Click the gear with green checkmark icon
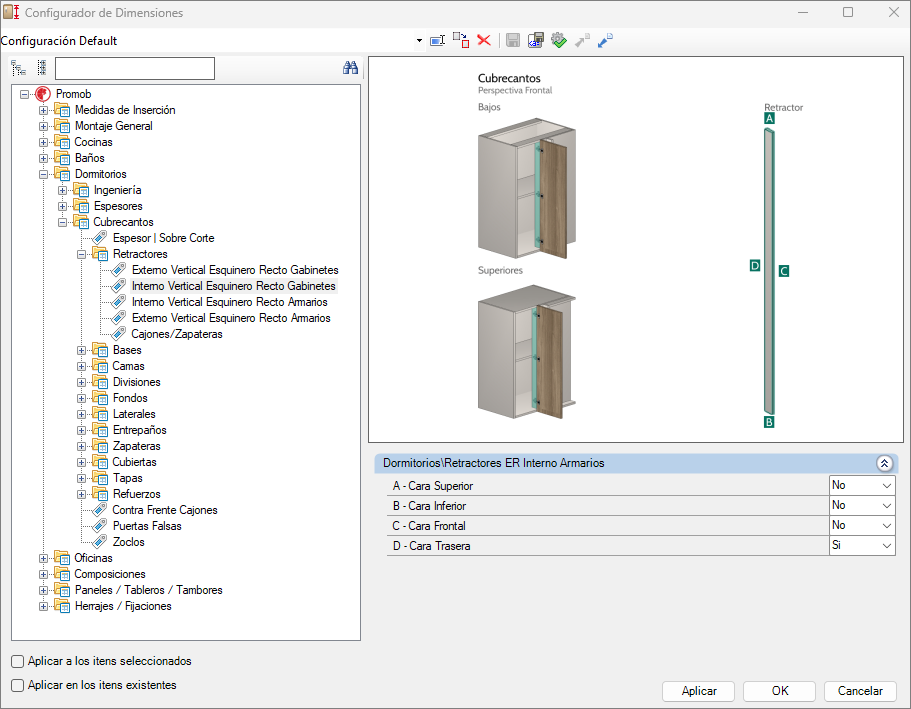This screenshot has width=911, height=709. pos(559,41)
